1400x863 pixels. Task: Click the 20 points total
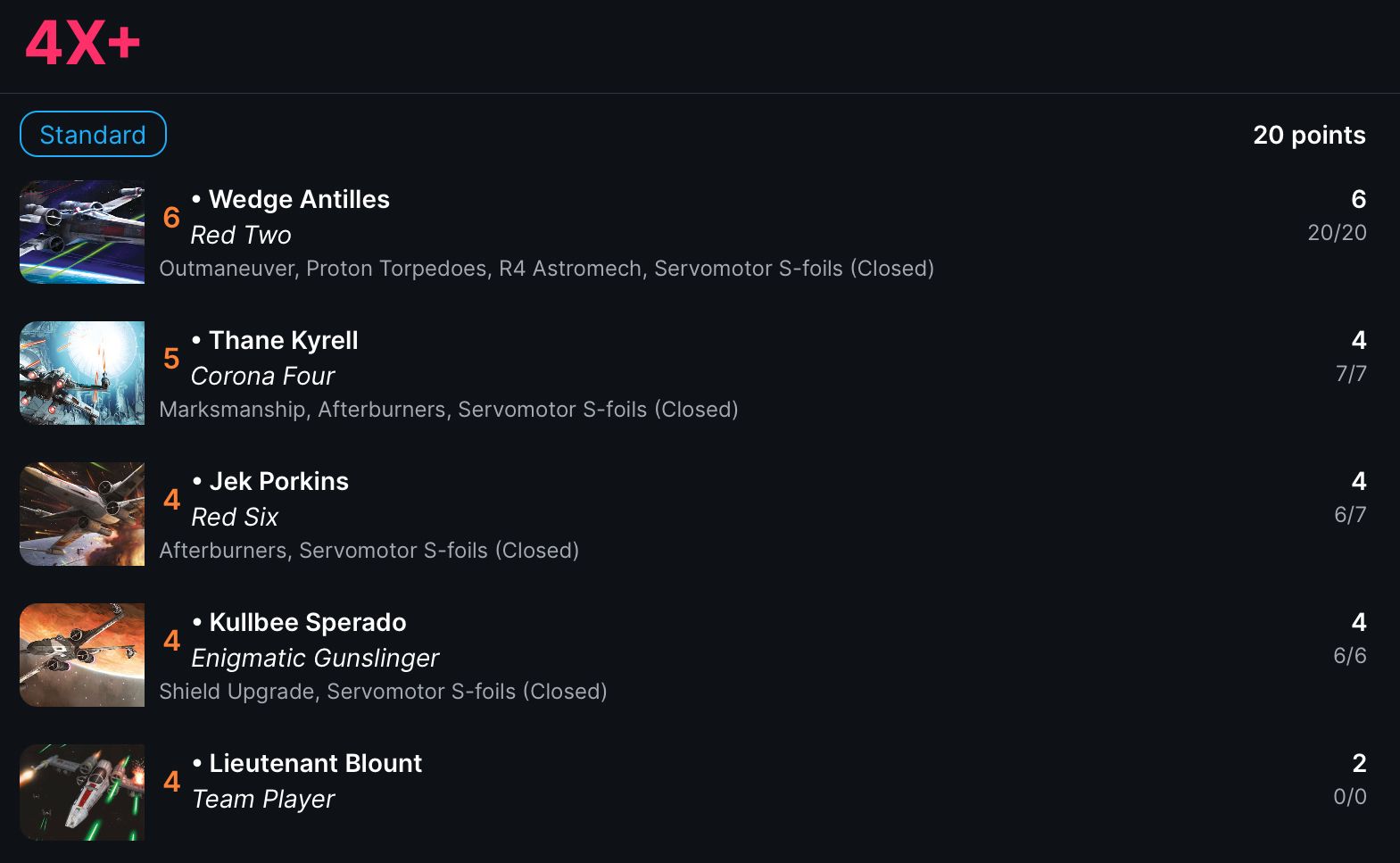[1309, 135]
